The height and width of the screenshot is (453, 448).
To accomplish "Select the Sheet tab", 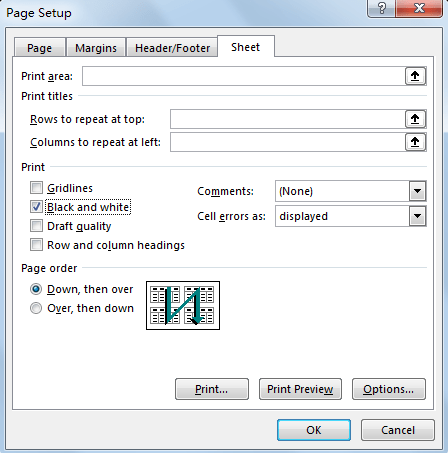I will click(246, 47).
